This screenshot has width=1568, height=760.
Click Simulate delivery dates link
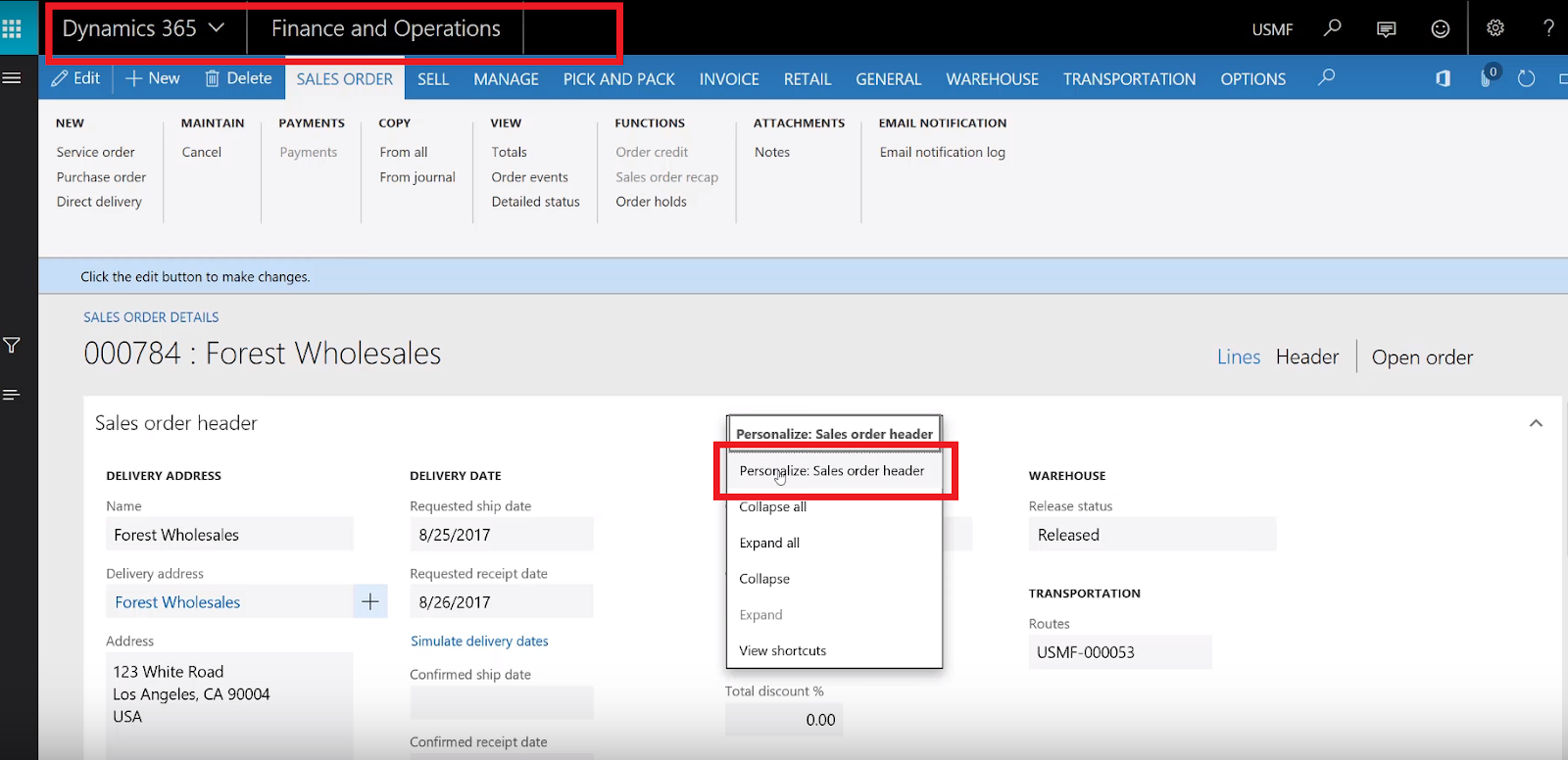click(479, 641)
